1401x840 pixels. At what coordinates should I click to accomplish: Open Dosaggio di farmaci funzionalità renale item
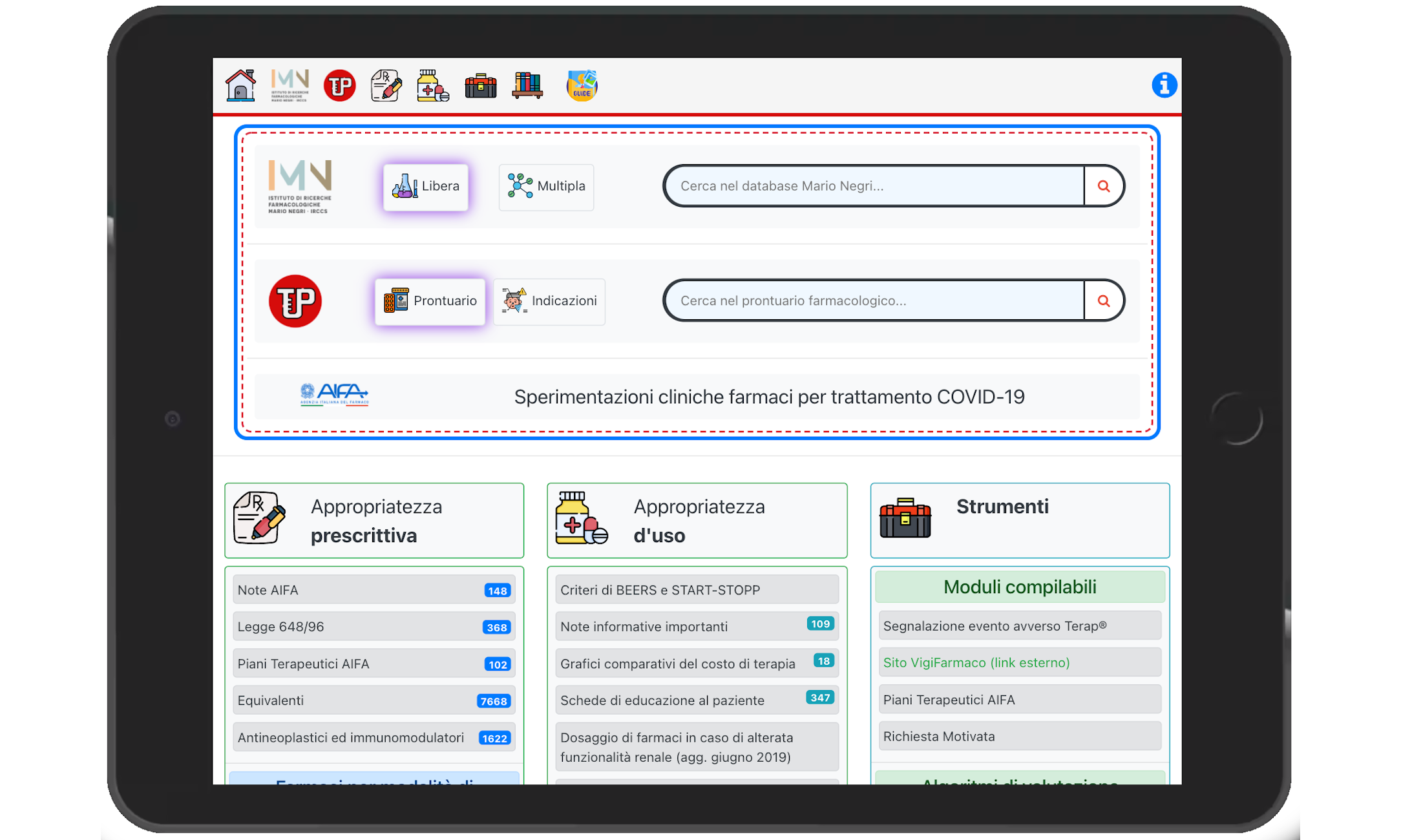pos(697,747)
